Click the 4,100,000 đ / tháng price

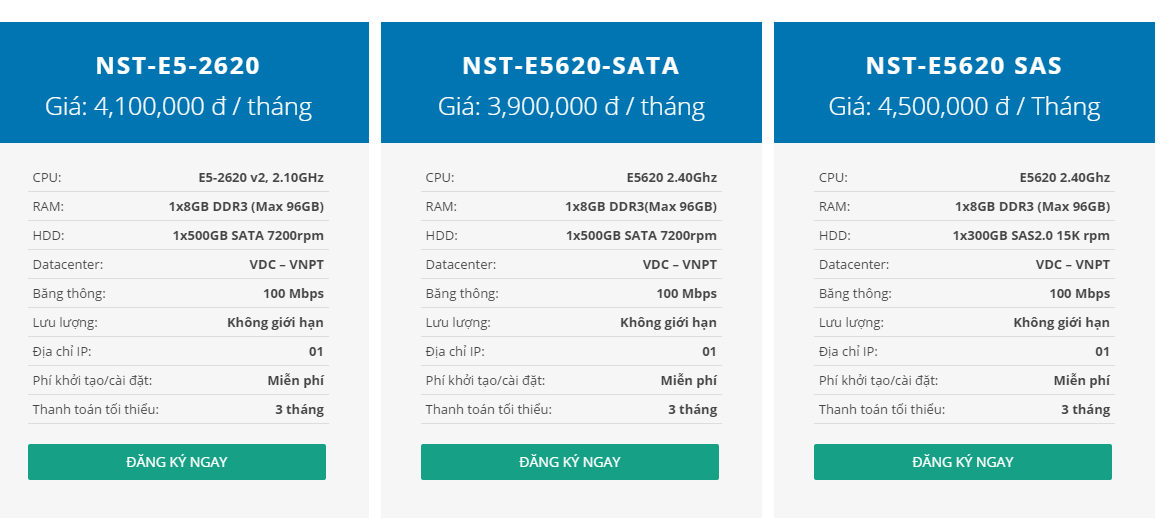[178, 106]
